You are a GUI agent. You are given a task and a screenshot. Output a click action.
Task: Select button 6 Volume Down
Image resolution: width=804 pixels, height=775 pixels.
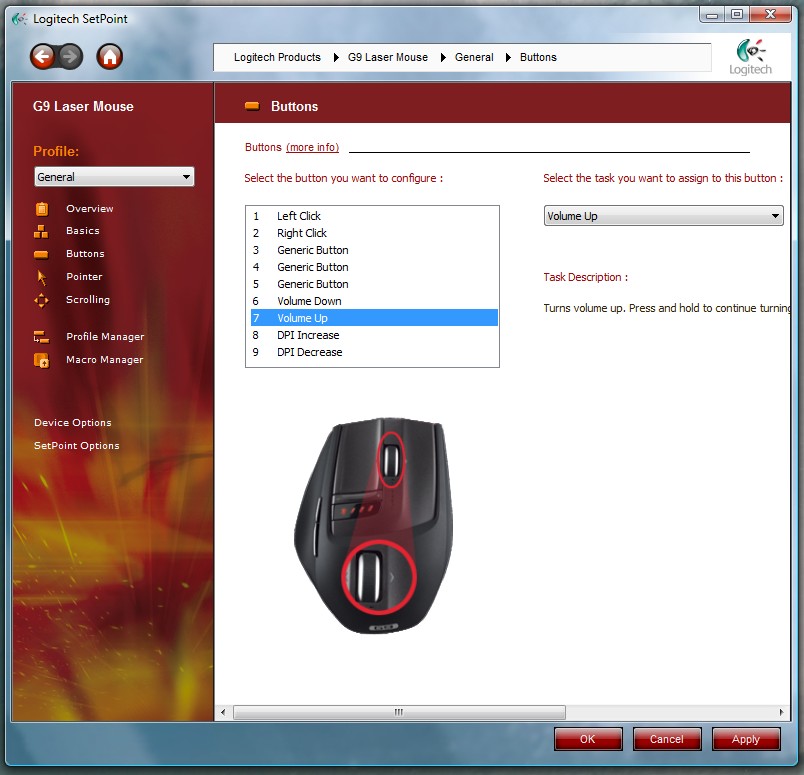click(x=374, y=301)
